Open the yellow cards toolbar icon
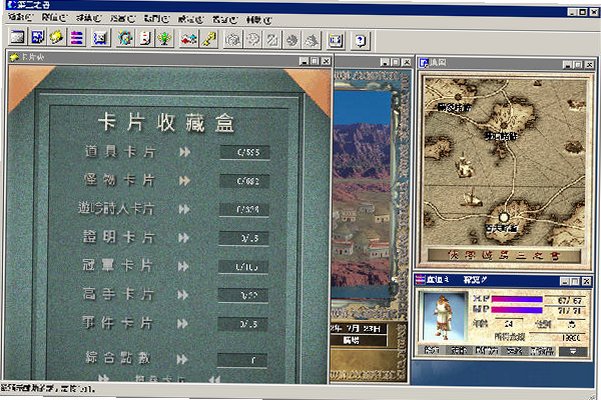The width and height of the screenshot is (601, 400). pos(57,38)
